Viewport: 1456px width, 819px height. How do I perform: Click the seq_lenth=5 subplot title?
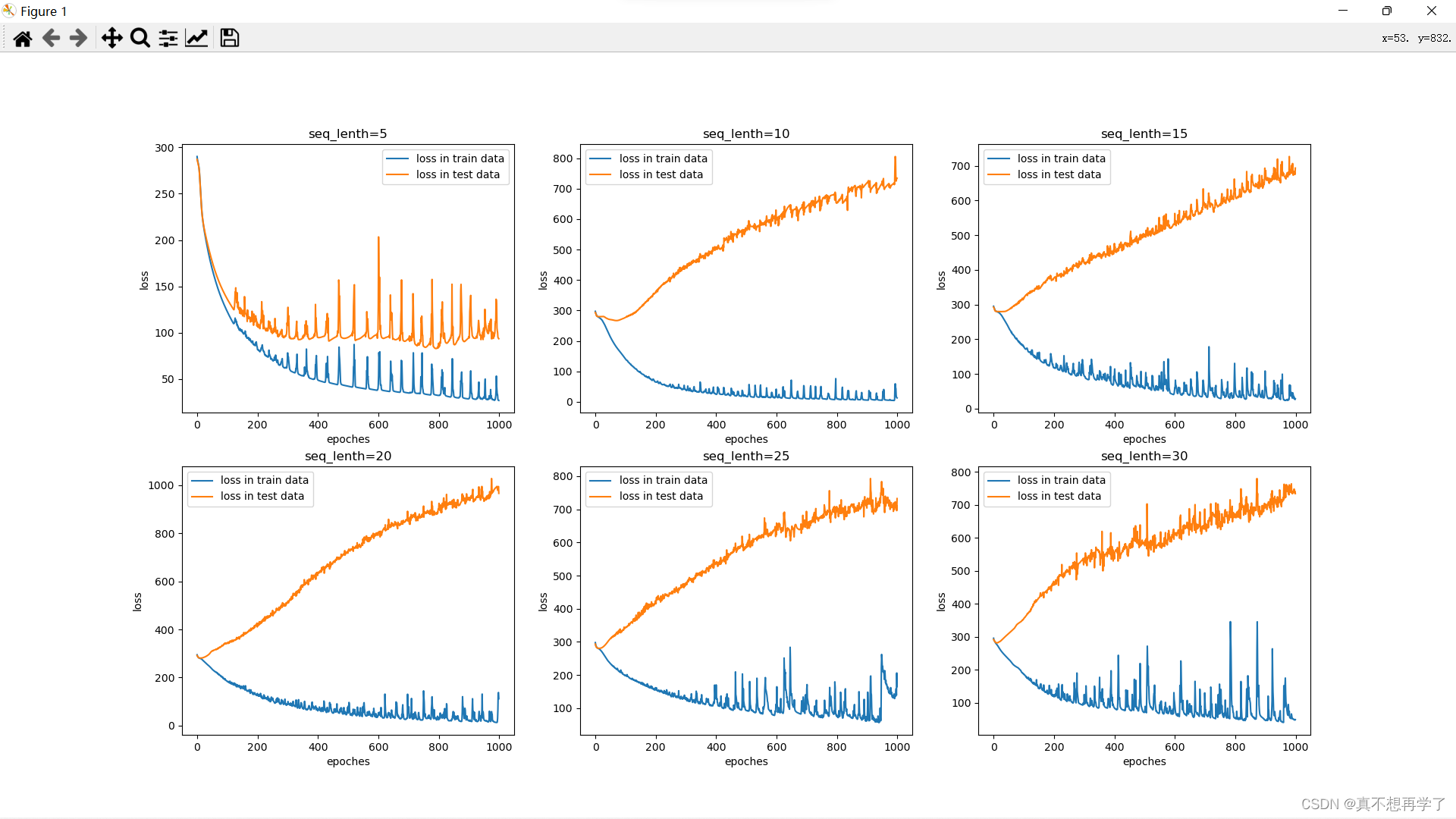click(347, 134)
